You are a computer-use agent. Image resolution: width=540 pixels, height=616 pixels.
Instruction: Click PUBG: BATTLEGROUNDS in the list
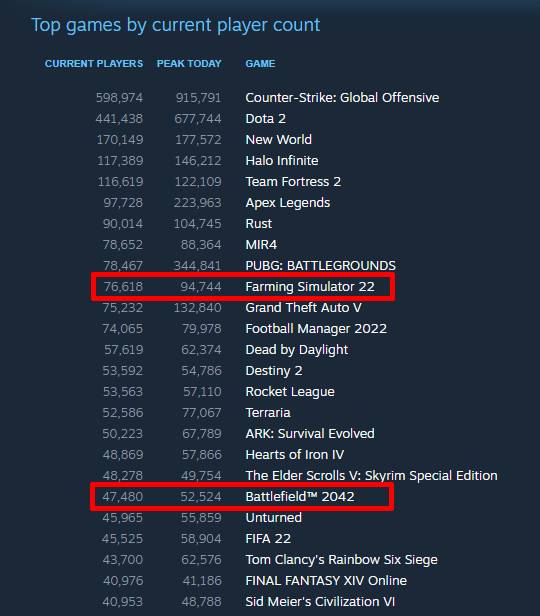(x=320, y=266)
